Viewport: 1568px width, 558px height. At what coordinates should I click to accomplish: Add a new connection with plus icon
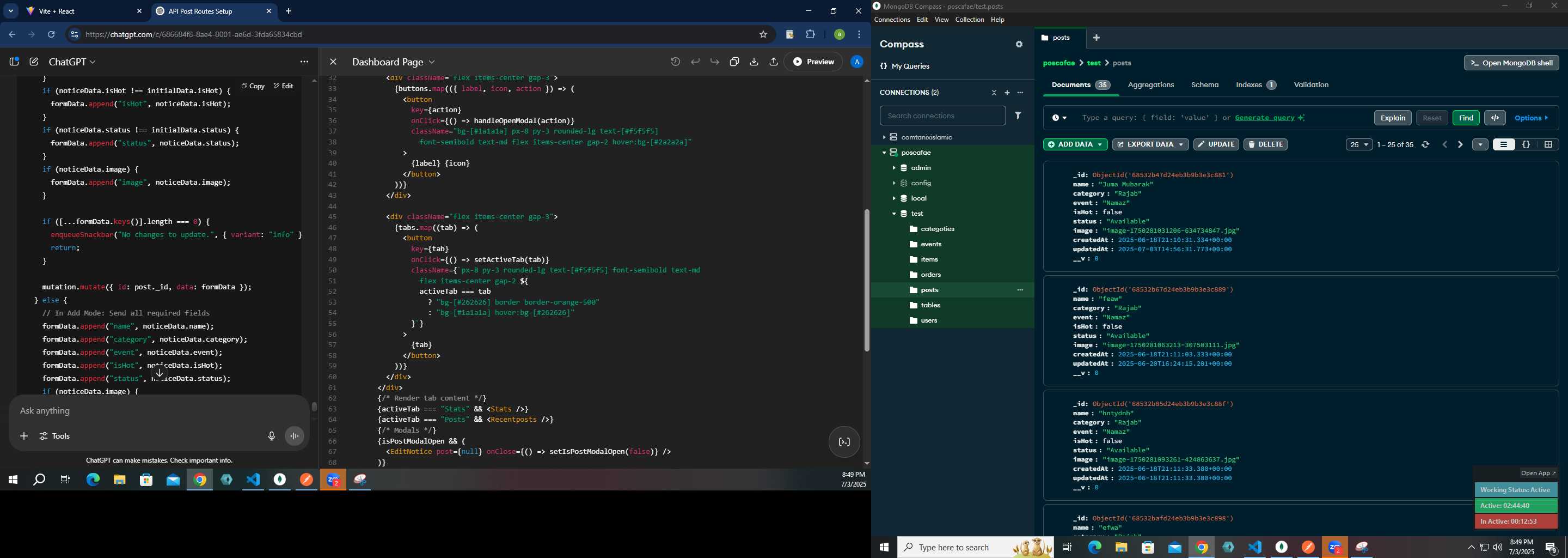click(1007, 93)
